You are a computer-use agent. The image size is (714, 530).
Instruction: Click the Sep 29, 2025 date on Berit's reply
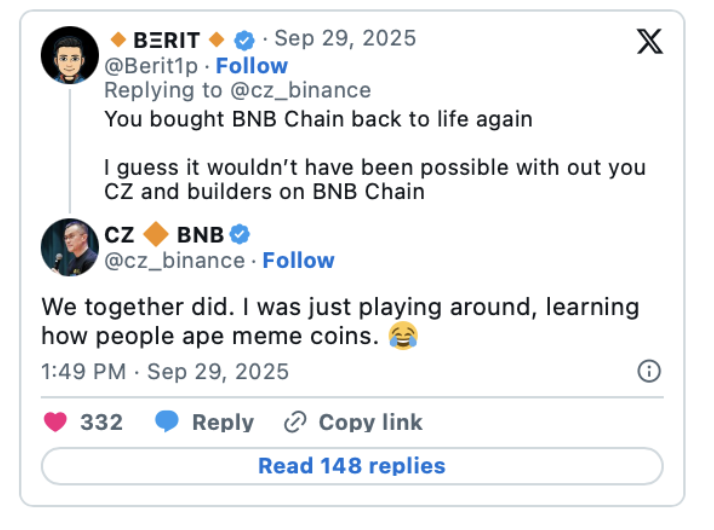coord(345,39)
